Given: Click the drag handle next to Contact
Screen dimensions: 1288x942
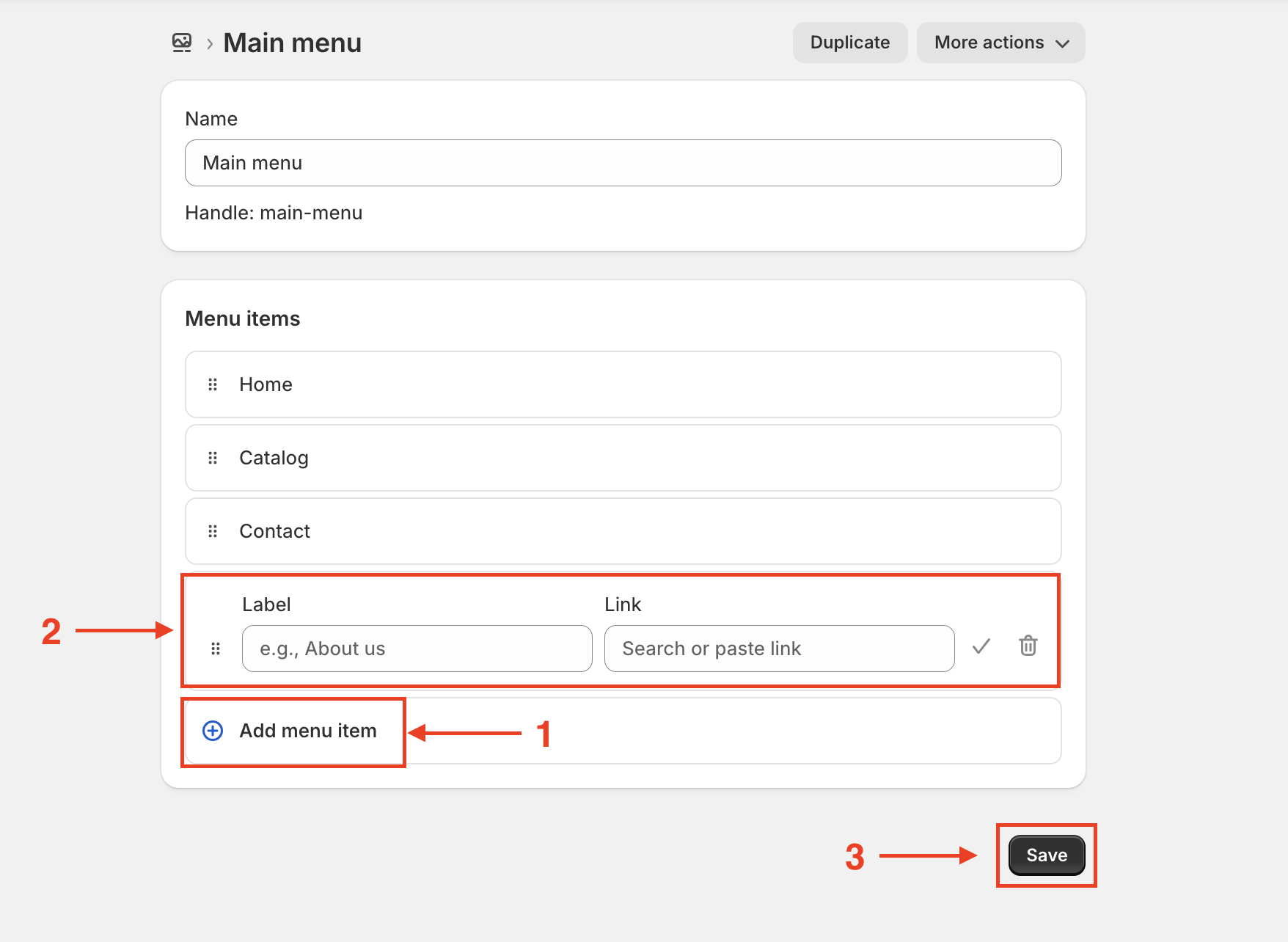Looking at the screenshot, I should (213, 531).
